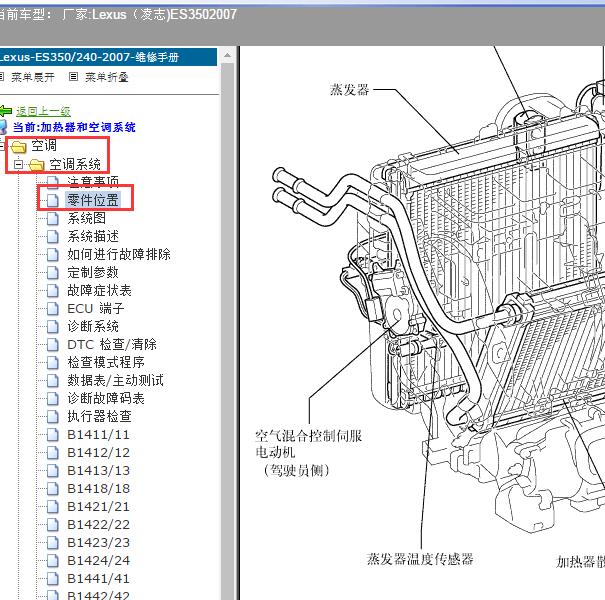Screen dimensions: 605x600
Task: Open the 诊断系统 entry
Action: pos(93,326)
